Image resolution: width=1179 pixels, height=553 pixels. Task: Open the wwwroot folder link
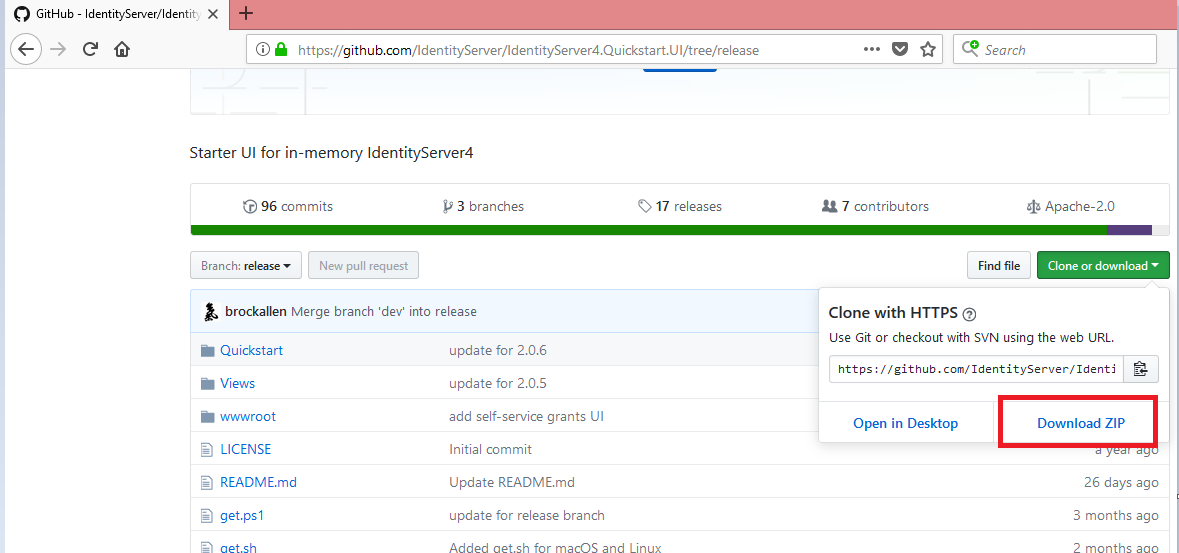coord(247,417)
